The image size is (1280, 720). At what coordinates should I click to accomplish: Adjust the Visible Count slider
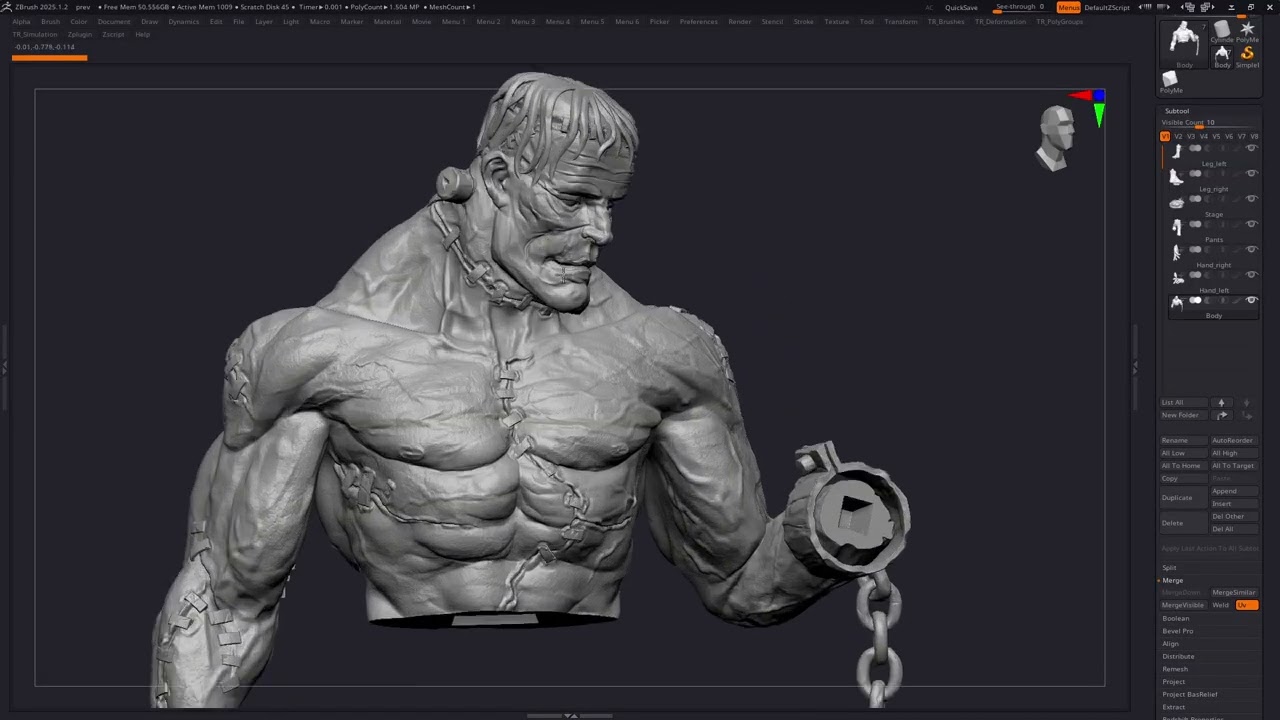tap(1209, 123)
